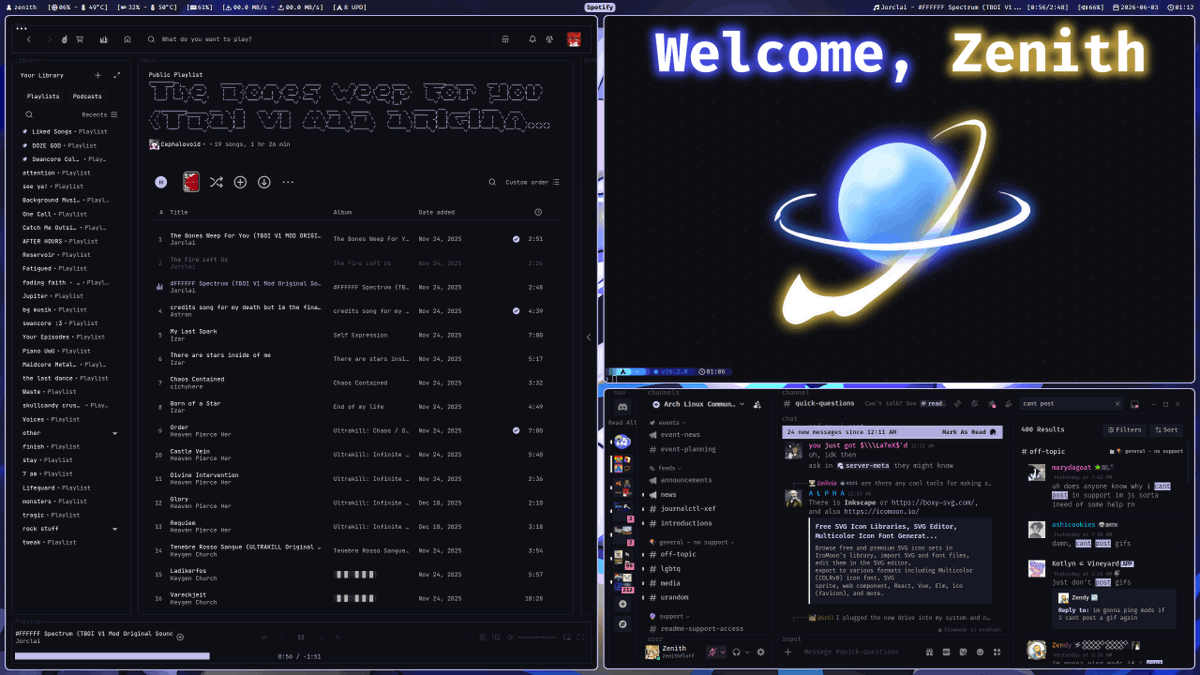Click Read All in Discord nav

[x=623, y=422]
